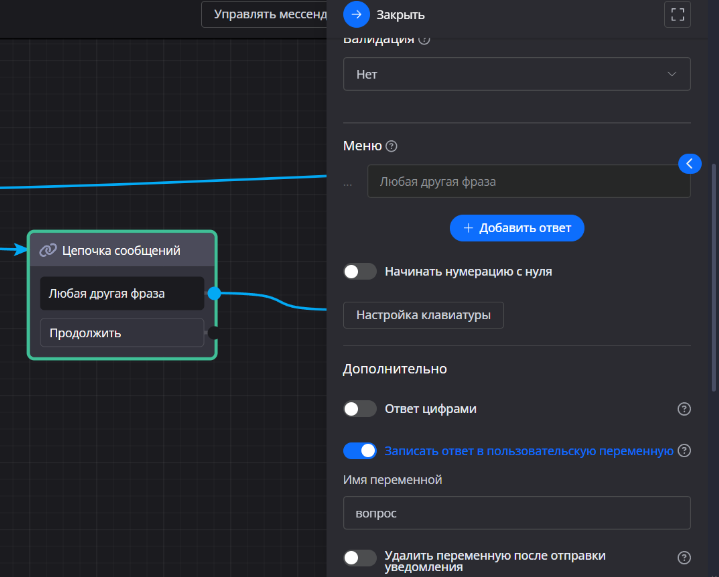Collapse panel with blue chevron arrow
Viewport: 719px width, 577px height.
(689, 163)
